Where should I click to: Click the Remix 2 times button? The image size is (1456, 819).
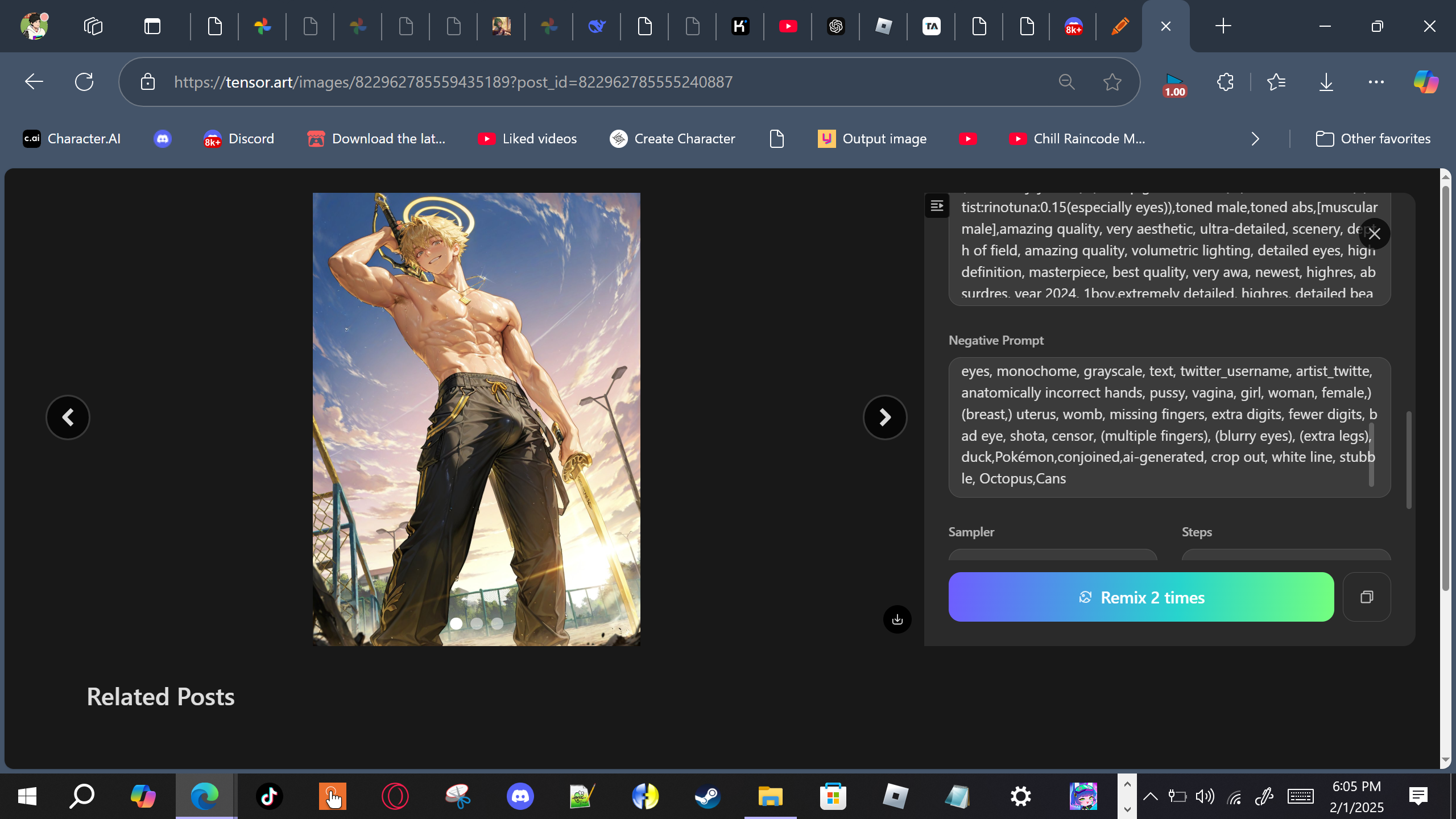(x=1141, y=597)
